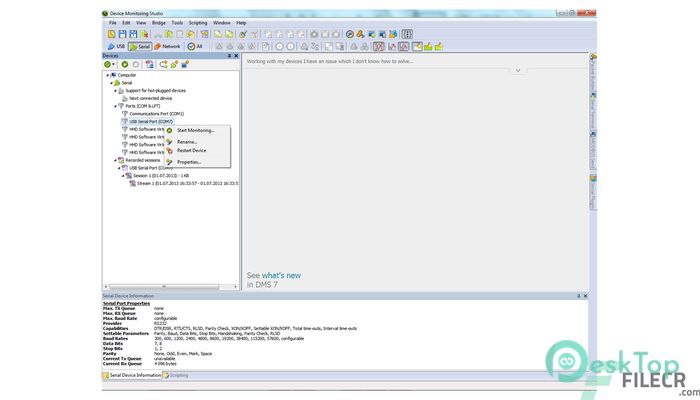This screenshot has width=700, height=400.
Task: Click the Max. Baud Rate row
Action: point(140,319)
